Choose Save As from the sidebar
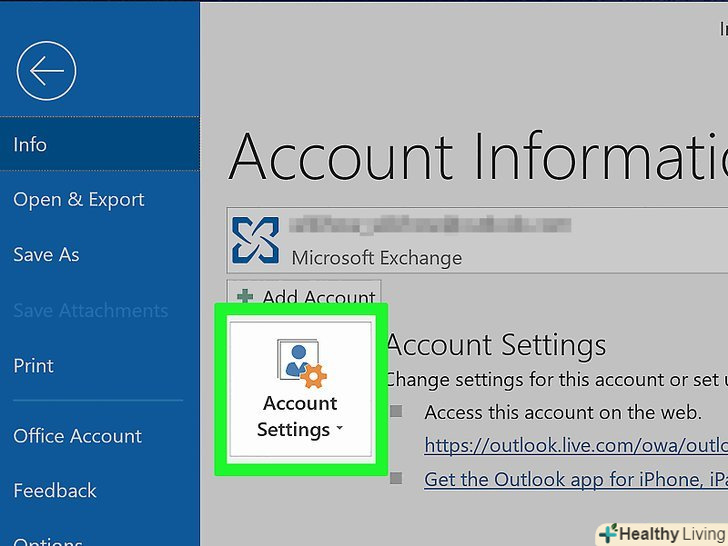This screenshot has height=546, width=728. coord(46,255)
